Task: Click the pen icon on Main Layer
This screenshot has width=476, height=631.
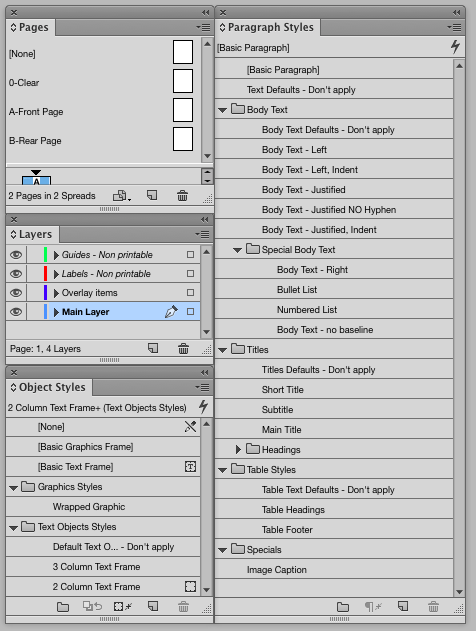Action: tap(171, 312)
